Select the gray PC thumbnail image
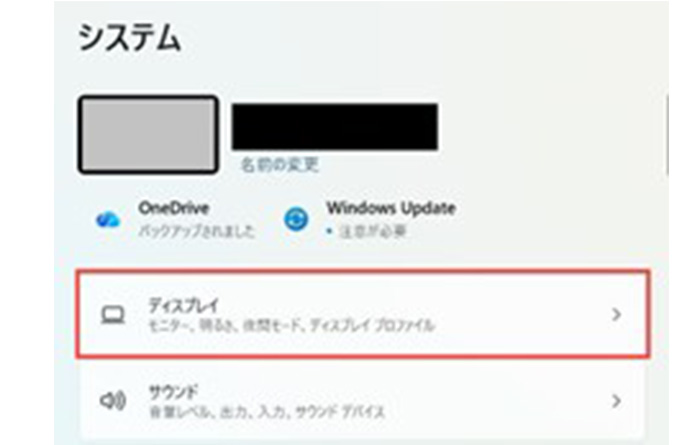The width and height of the screenshot is (700, 445). point(148,134)
